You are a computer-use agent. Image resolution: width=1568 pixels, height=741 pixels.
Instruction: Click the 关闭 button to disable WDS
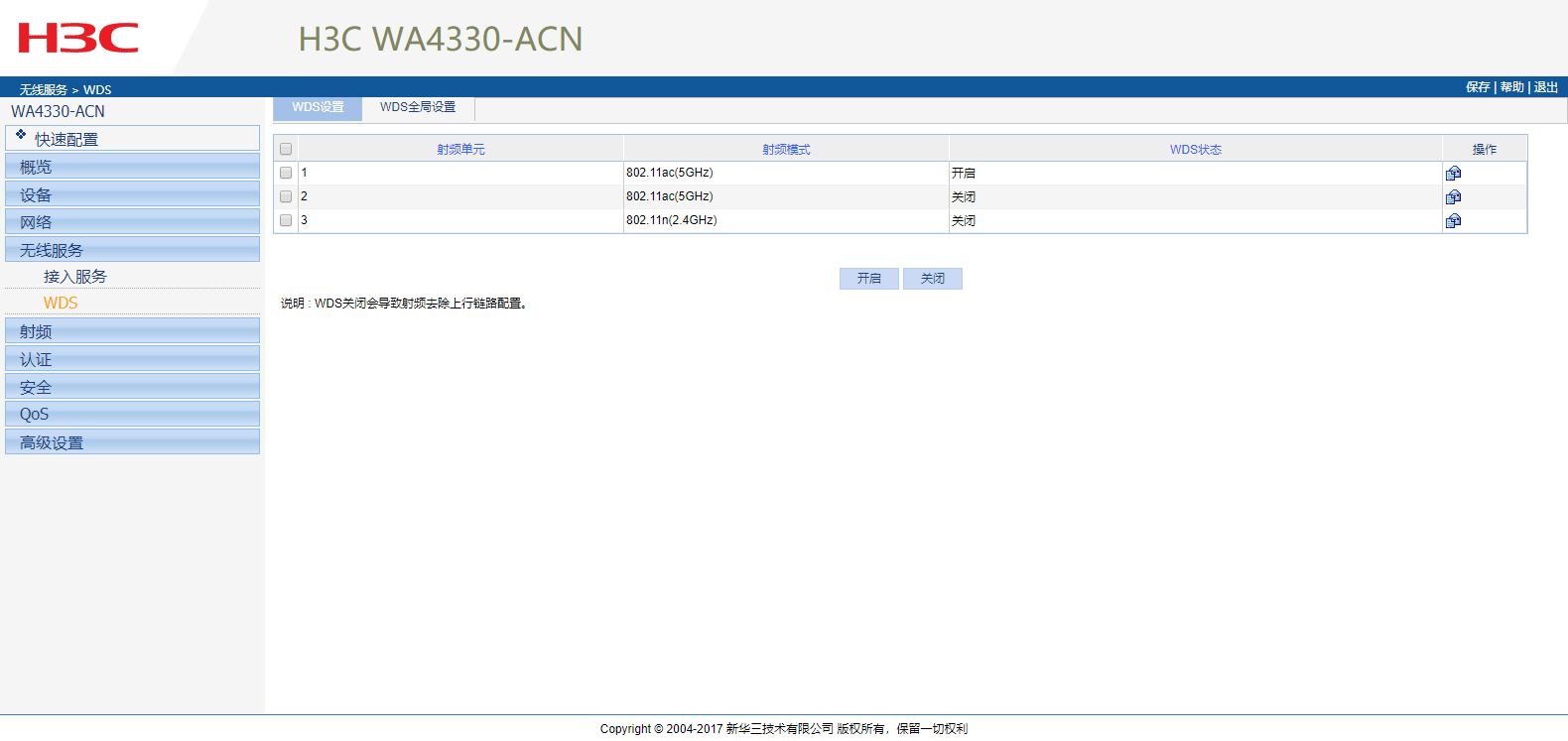coord(933,279)
